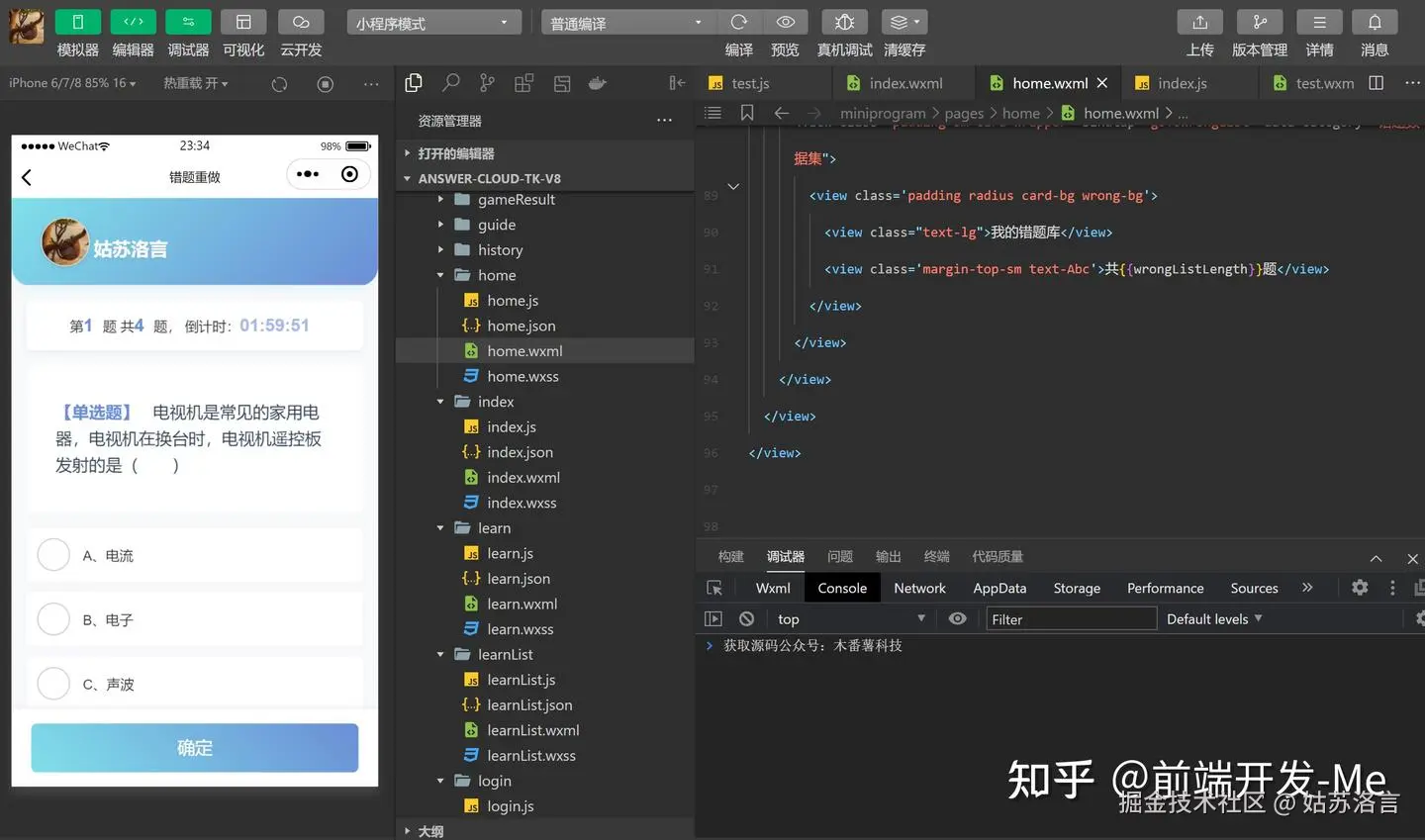Open the messages bell icon
1425x840 pixels.
coord(1375,22)
